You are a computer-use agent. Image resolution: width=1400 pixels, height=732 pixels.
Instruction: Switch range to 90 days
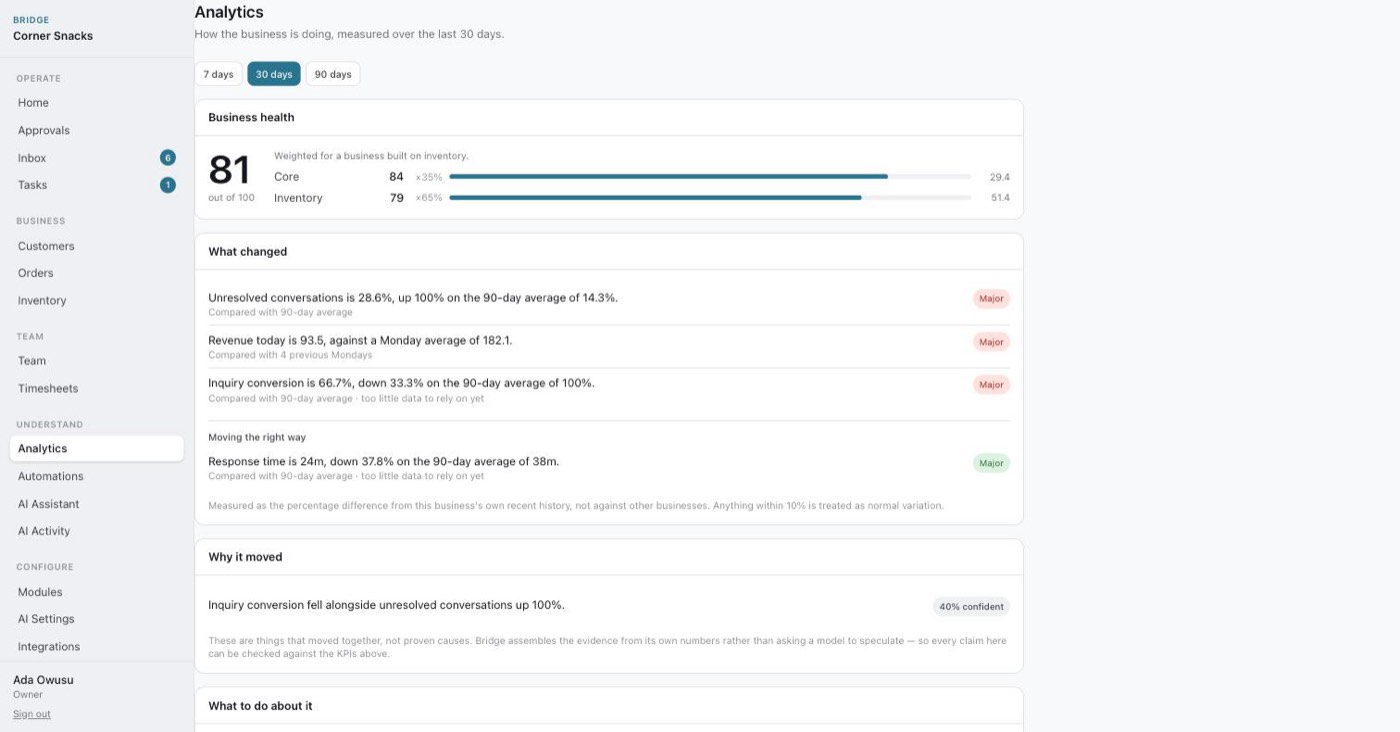click(x=333, y=74)
